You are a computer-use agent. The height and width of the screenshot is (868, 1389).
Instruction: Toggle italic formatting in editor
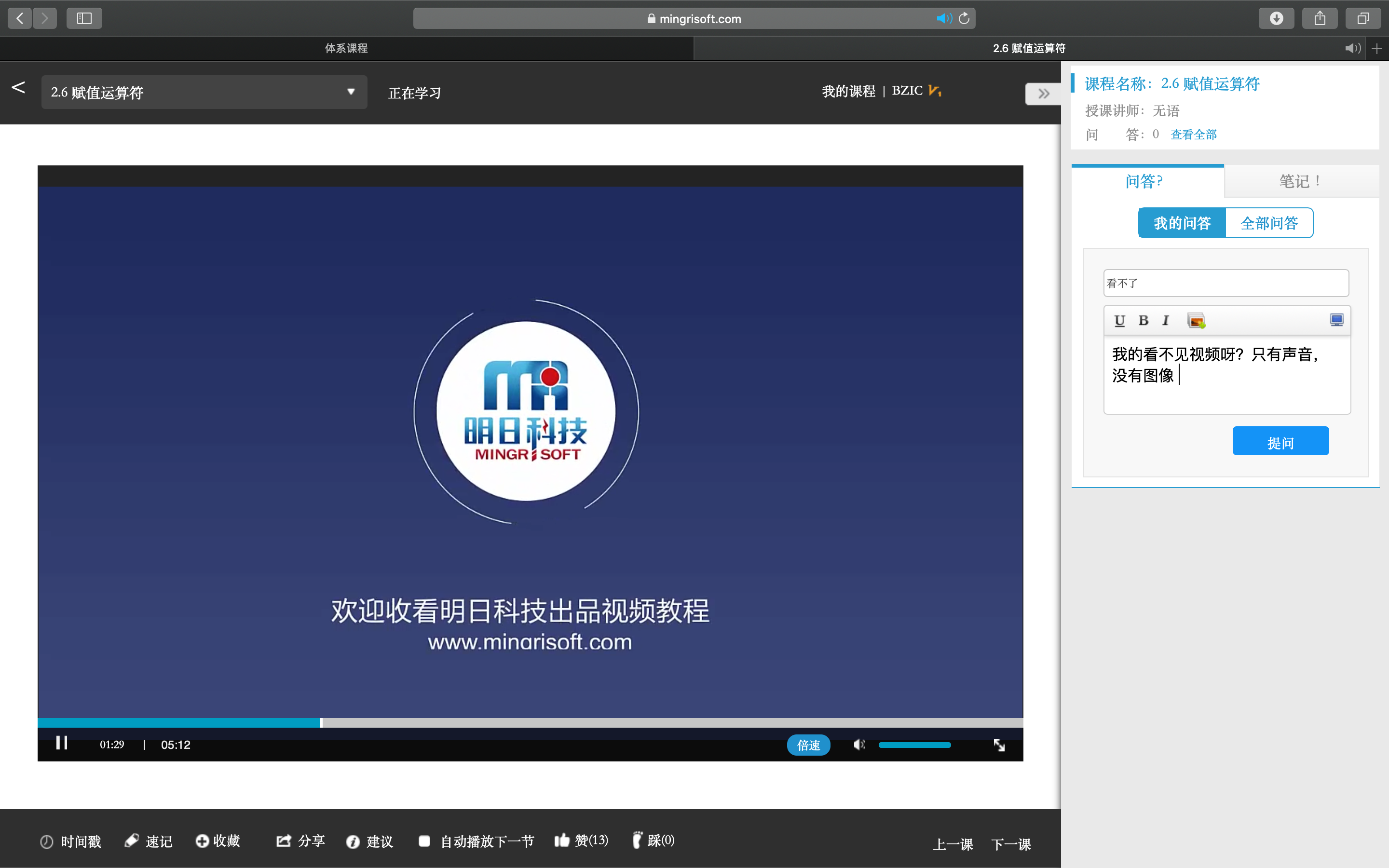pyautogui.click(x=1165, y=320)
